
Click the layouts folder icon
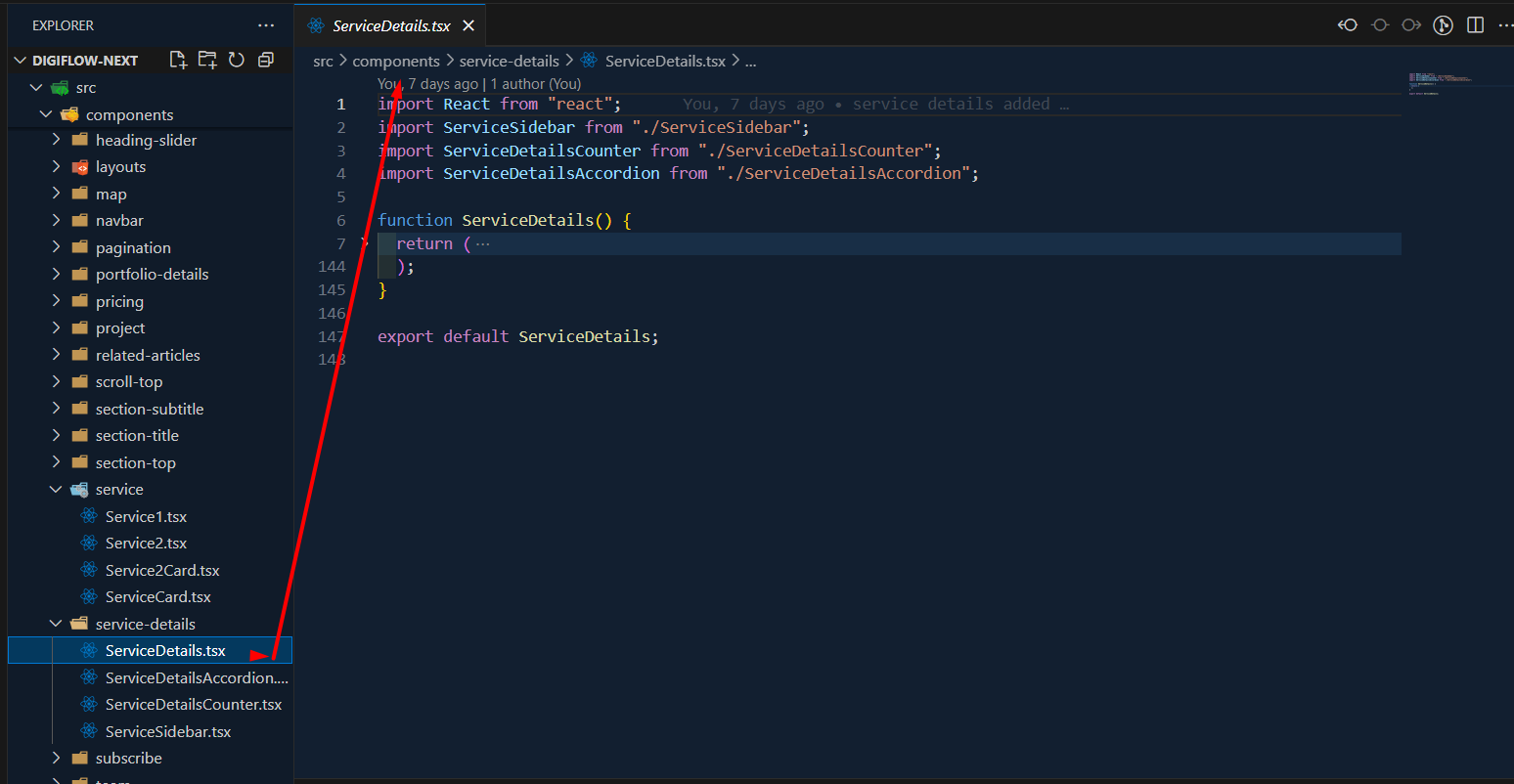pyautogui.click(x=80, y=167)
